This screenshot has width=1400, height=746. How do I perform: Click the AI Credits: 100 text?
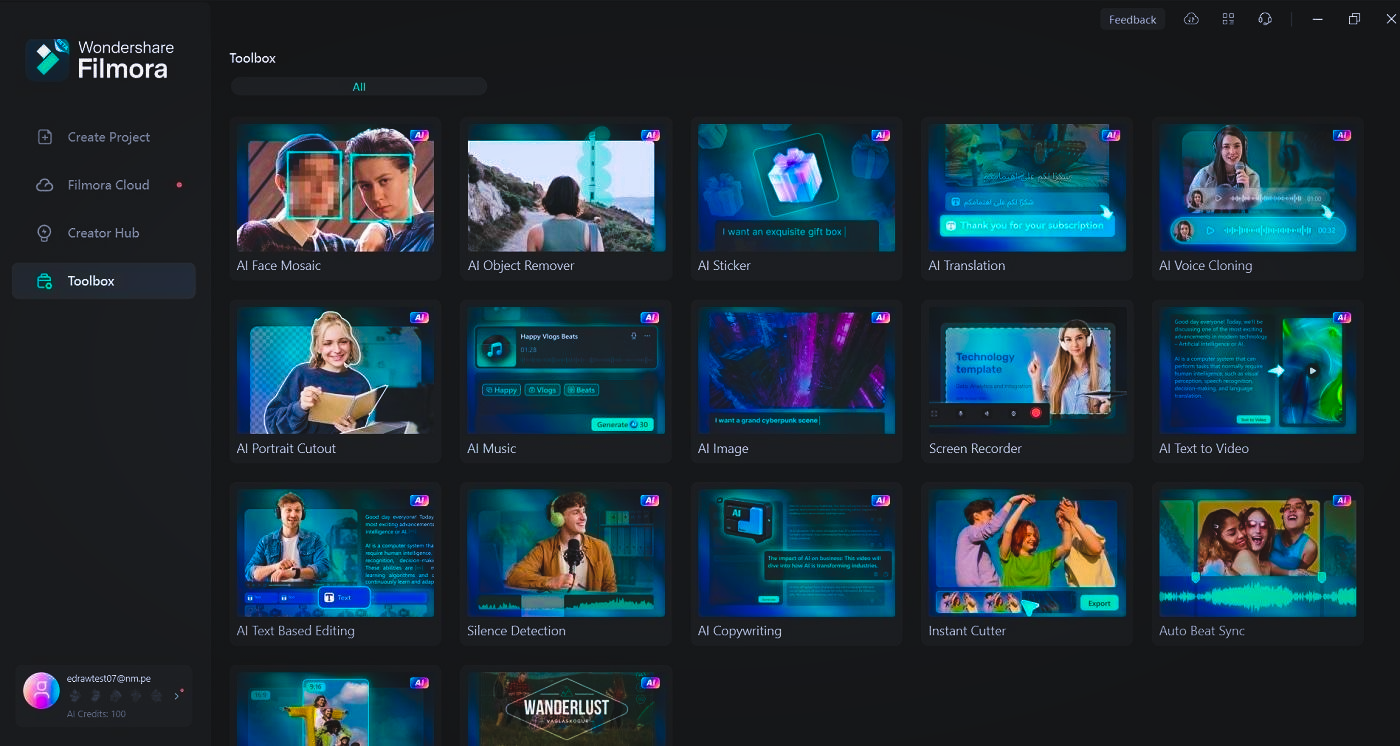[x=96, y=714]
